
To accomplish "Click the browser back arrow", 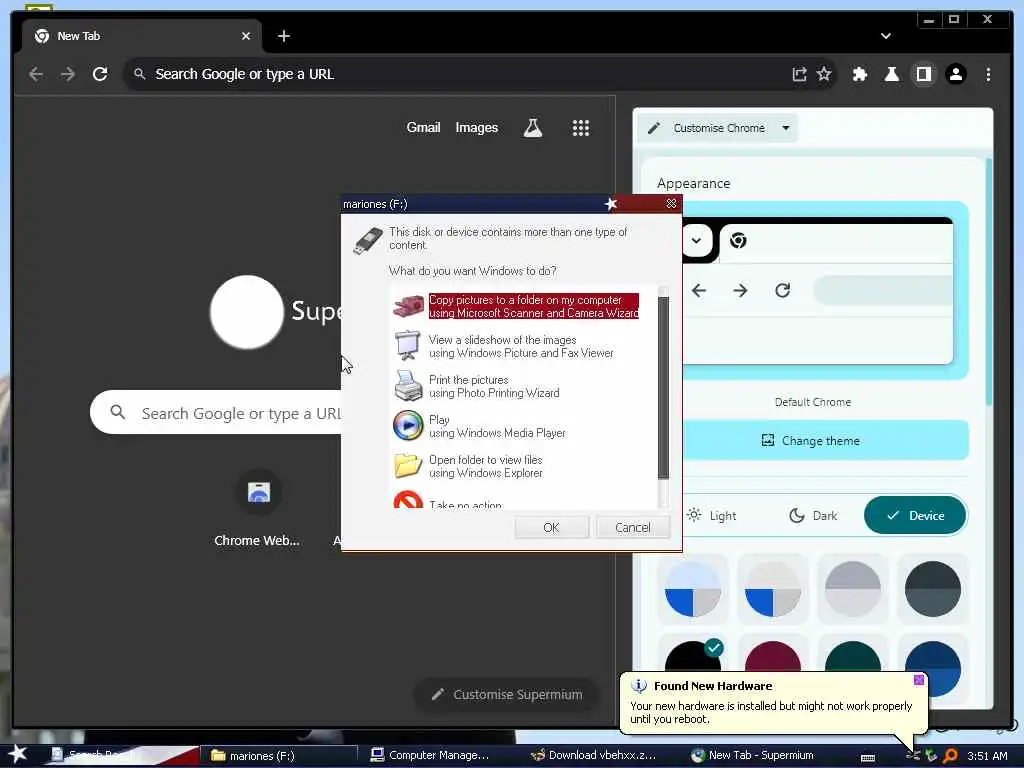I will coord(36,74).
